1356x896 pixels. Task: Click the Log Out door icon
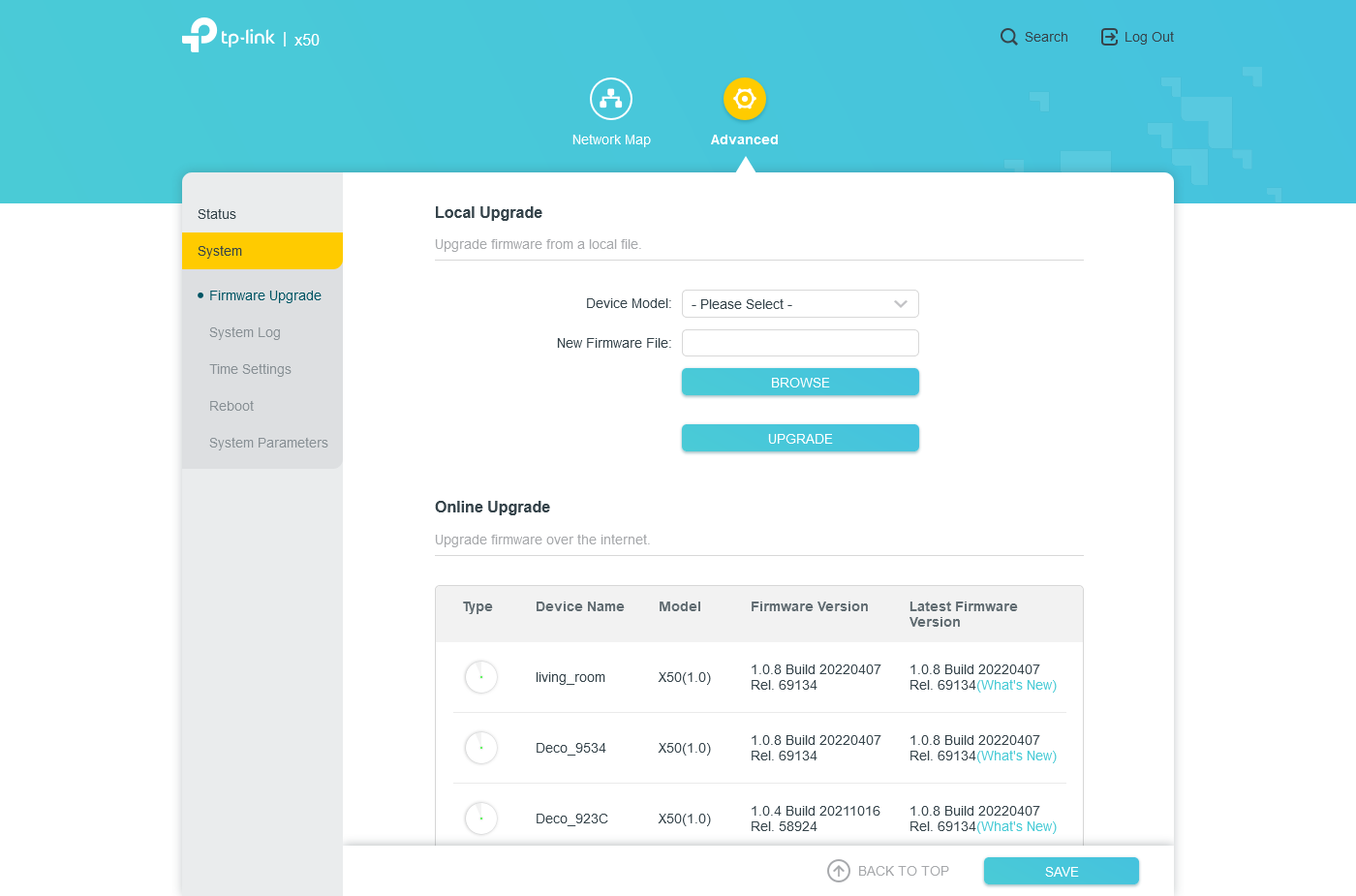(1109, 37)
